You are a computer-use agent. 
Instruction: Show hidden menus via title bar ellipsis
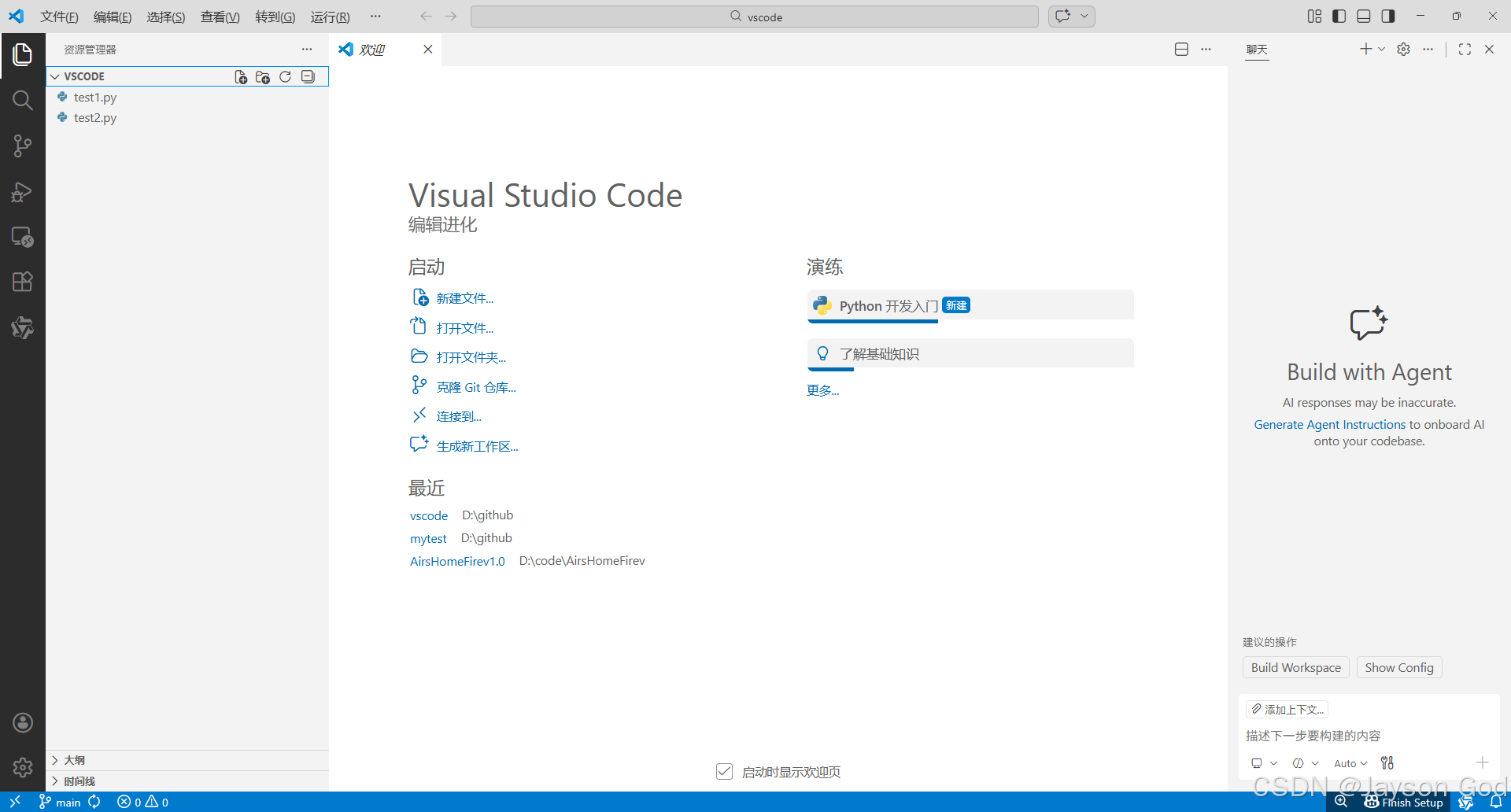click(375, 17)
